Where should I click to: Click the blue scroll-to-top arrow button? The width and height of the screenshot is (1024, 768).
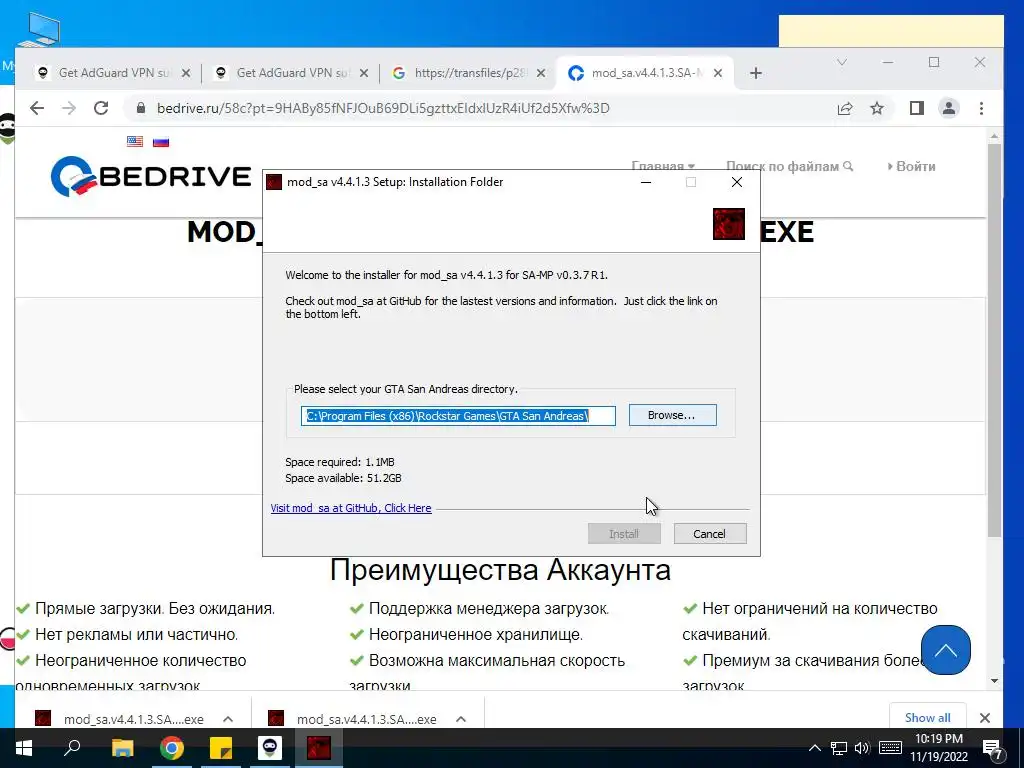pos(945,650)
